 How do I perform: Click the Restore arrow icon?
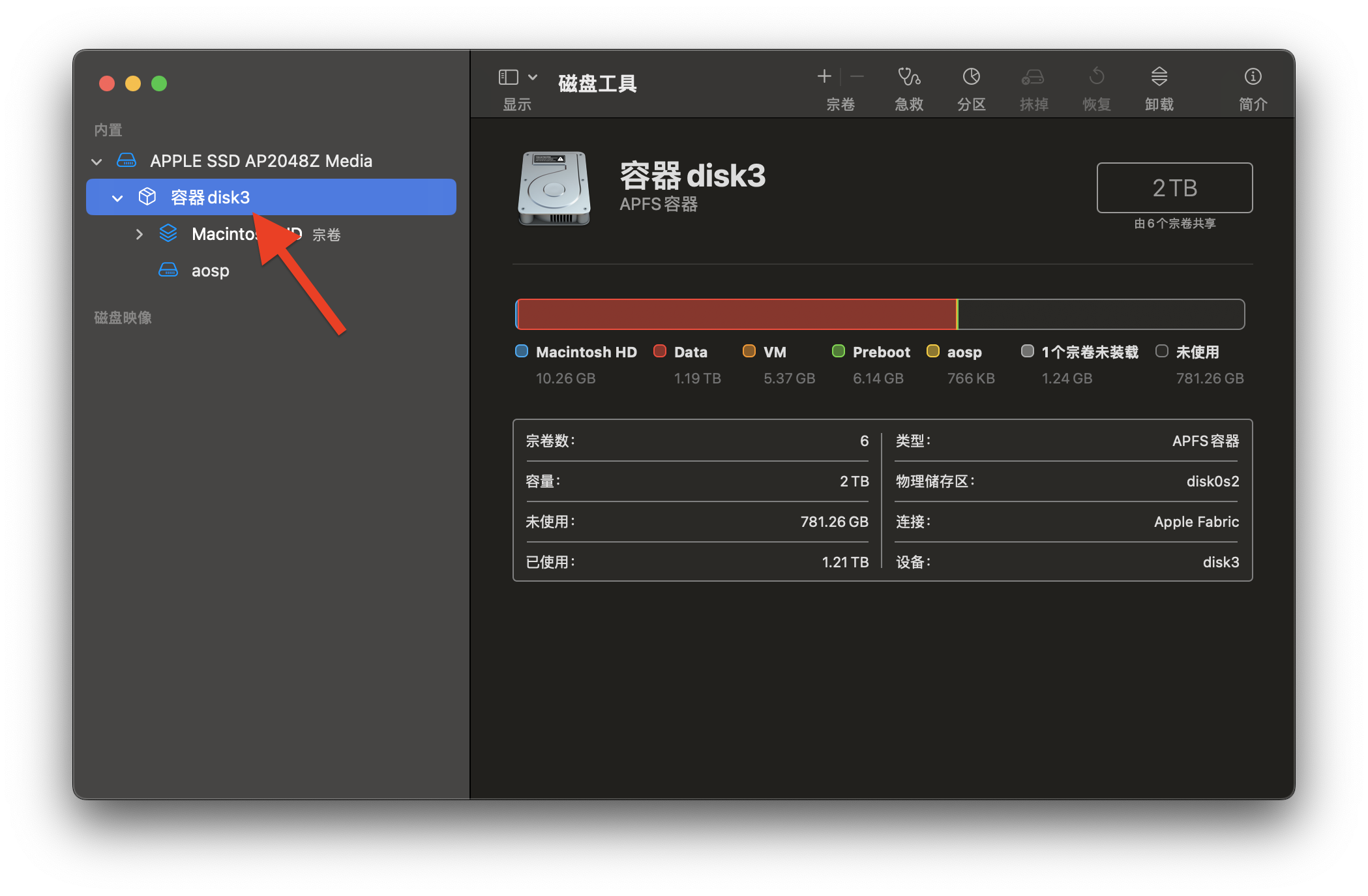point(1097,77)
